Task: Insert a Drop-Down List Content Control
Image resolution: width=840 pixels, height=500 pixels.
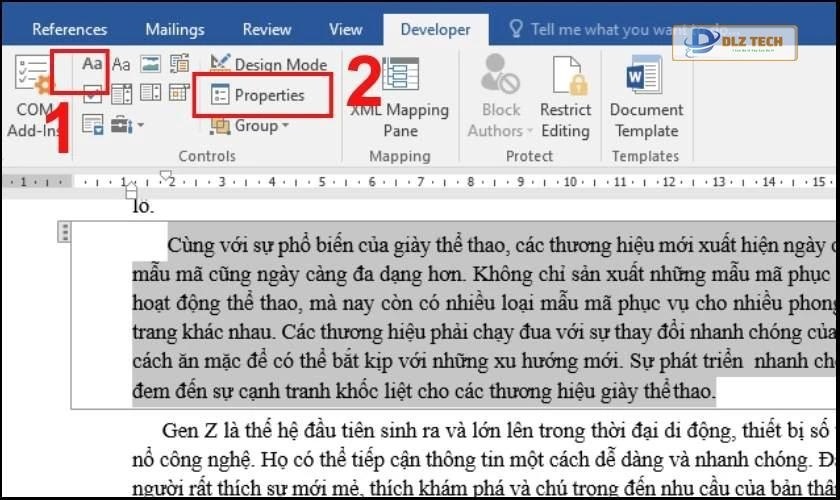Action: click(x=150, y=94)
